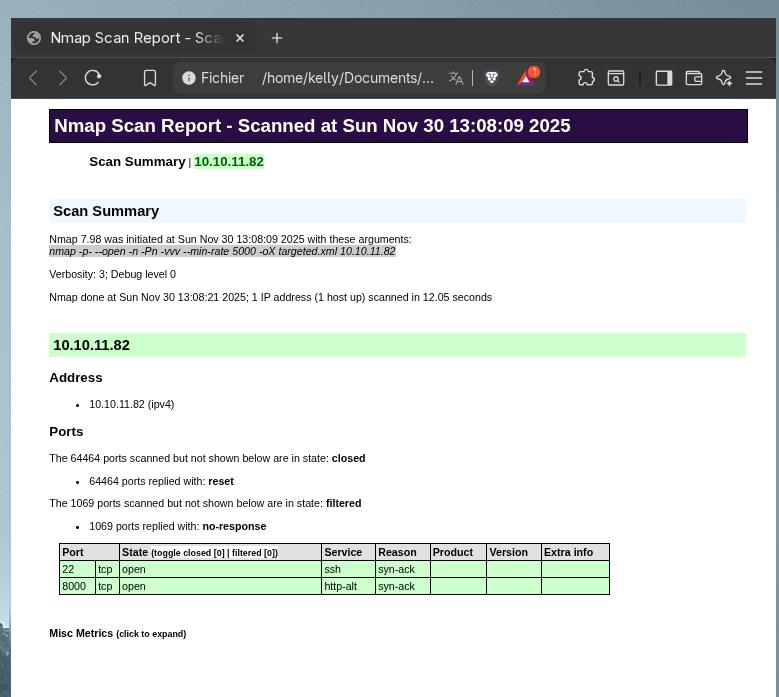The width and height of the screenshot is (779, 697).
Task: Launch Leo AI assistant icon
Action: tap(724, 78)
